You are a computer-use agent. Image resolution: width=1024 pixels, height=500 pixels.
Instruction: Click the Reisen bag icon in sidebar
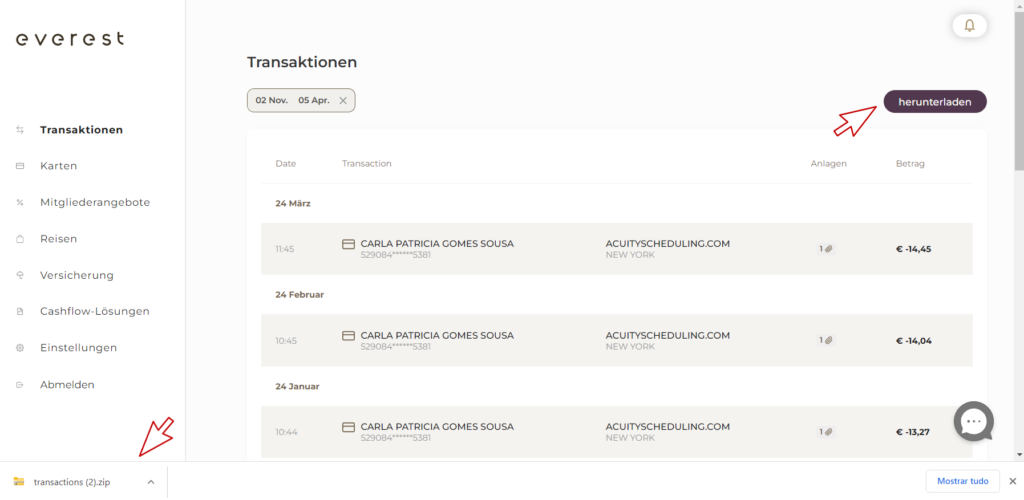[20, 239]
